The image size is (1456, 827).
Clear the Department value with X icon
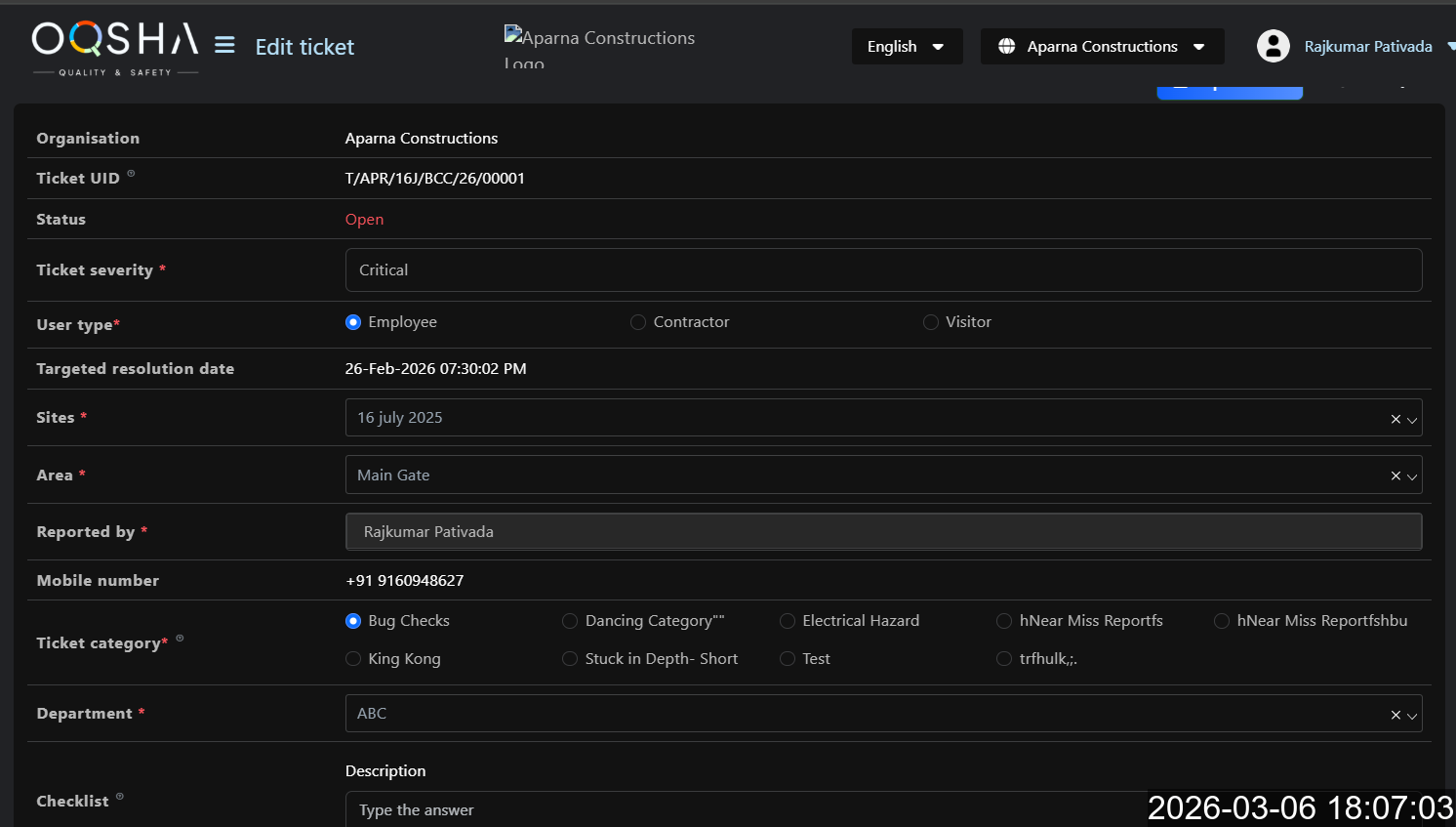coord(1395,715)
